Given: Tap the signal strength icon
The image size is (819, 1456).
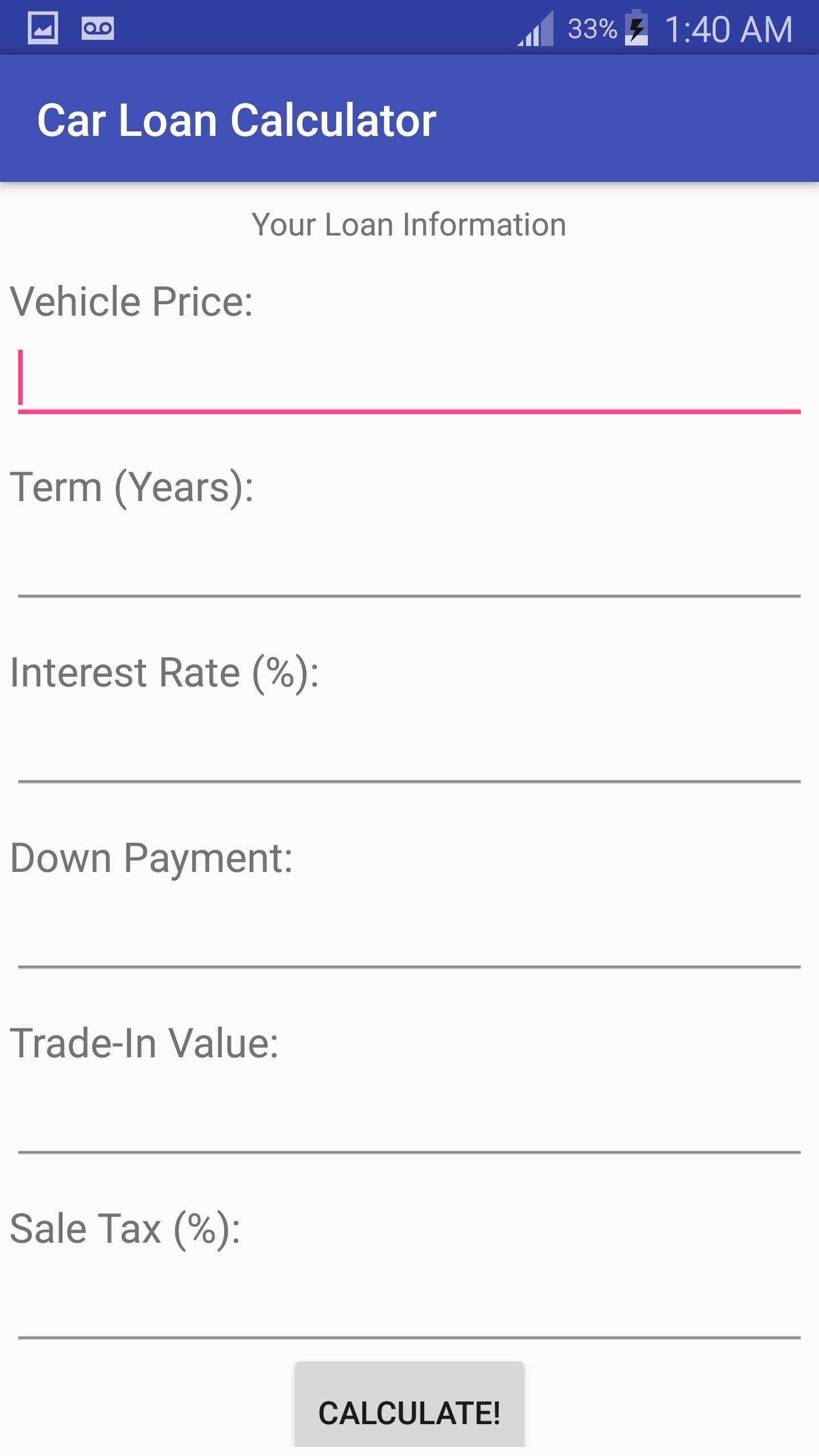Looking at the screenshot, I should click(536, 28).
